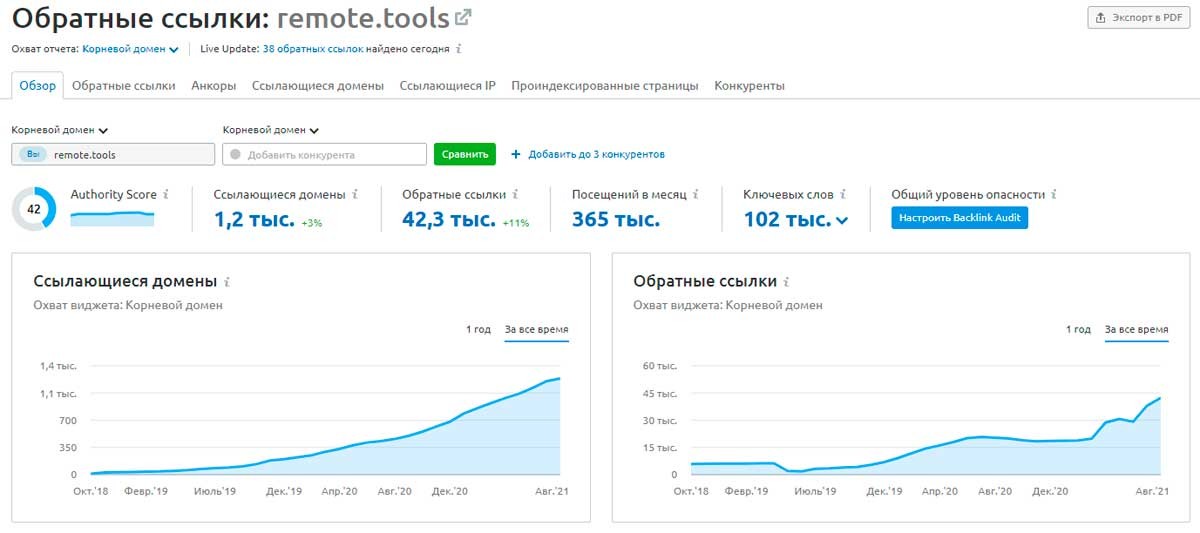This screenshot has width=1200, height=533.
Task: Show info icon on Обратные ссылки chart title
Action: point(787,282)
